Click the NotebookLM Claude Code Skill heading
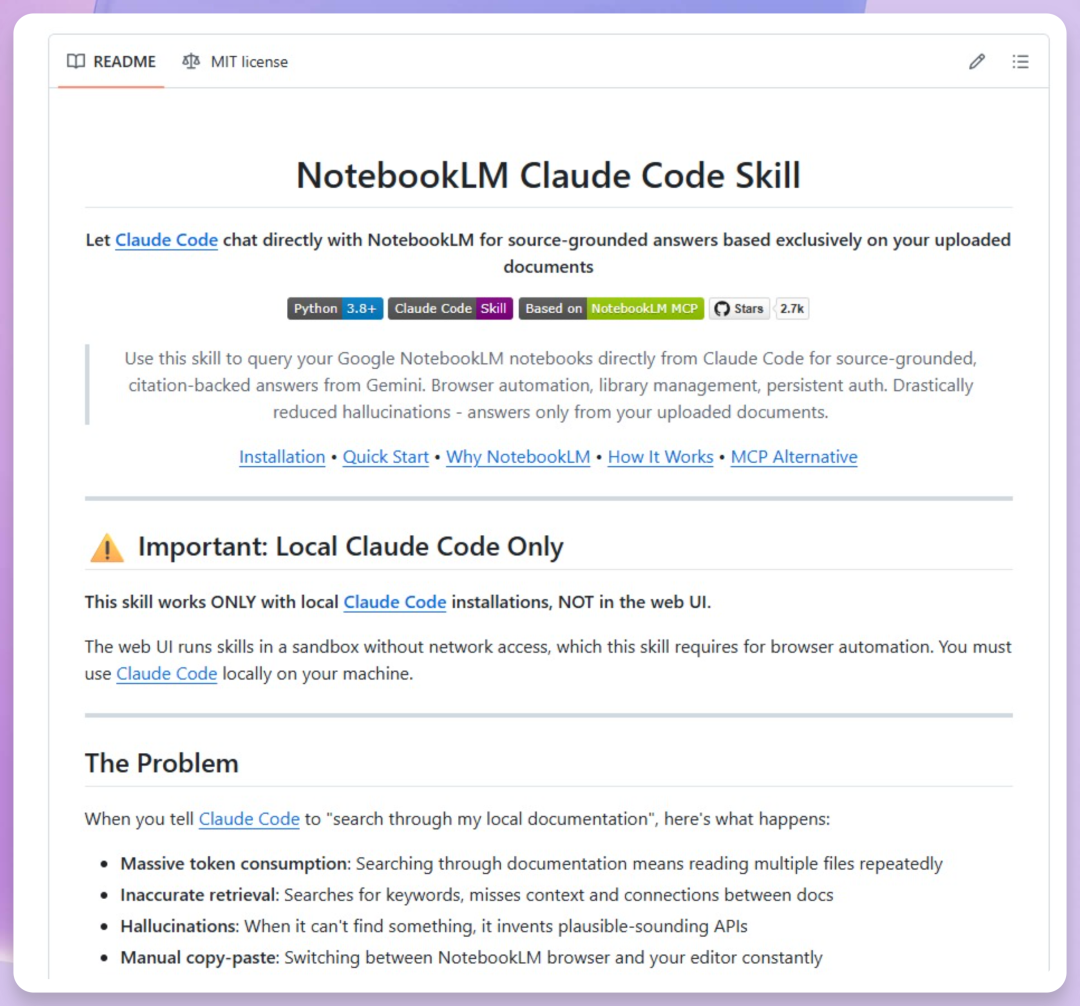1080x1006 pixels. [x=548, y=176]
